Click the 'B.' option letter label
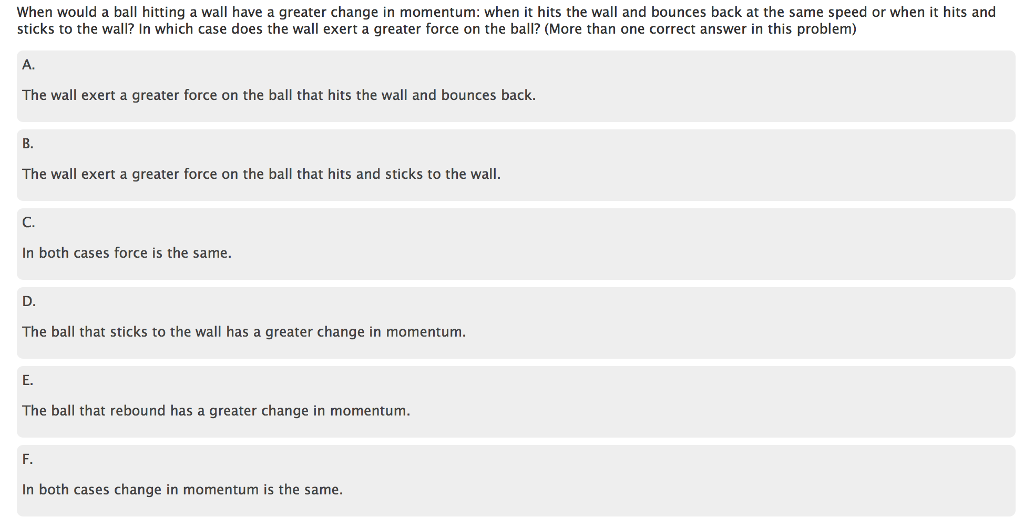Viewport: 1024px width, 527px height. click(x=28, y=143)
